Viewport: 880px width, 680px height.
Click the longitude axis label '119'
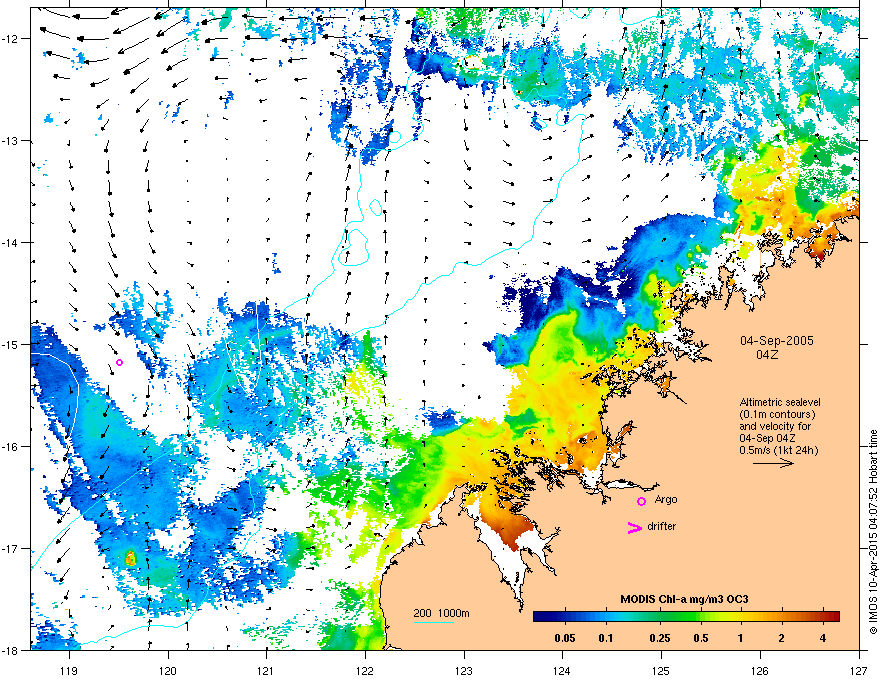pos(70,670)
